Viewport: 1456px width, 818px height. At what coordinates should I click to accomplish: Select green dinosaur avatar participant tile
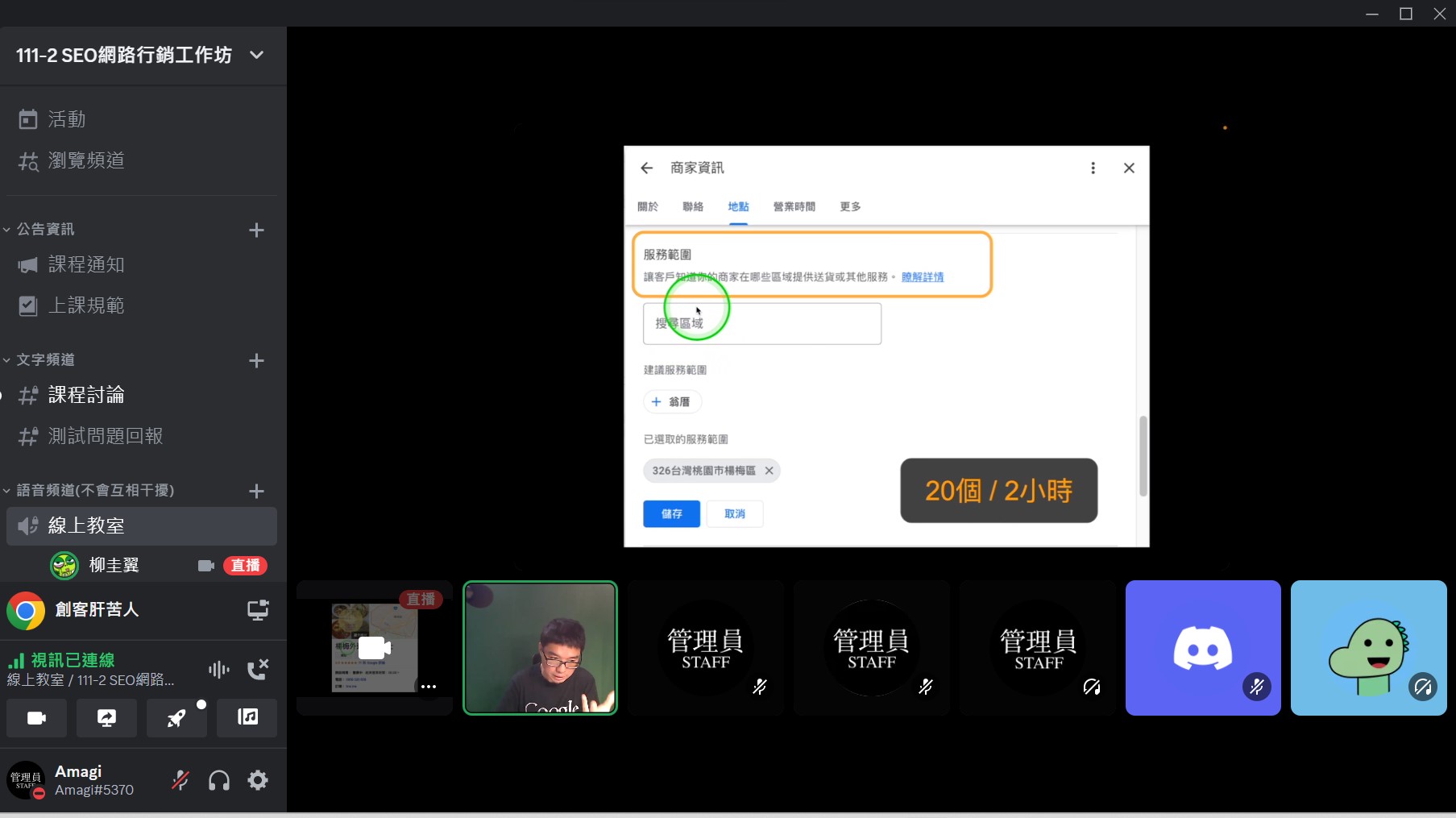point(1369,648)
